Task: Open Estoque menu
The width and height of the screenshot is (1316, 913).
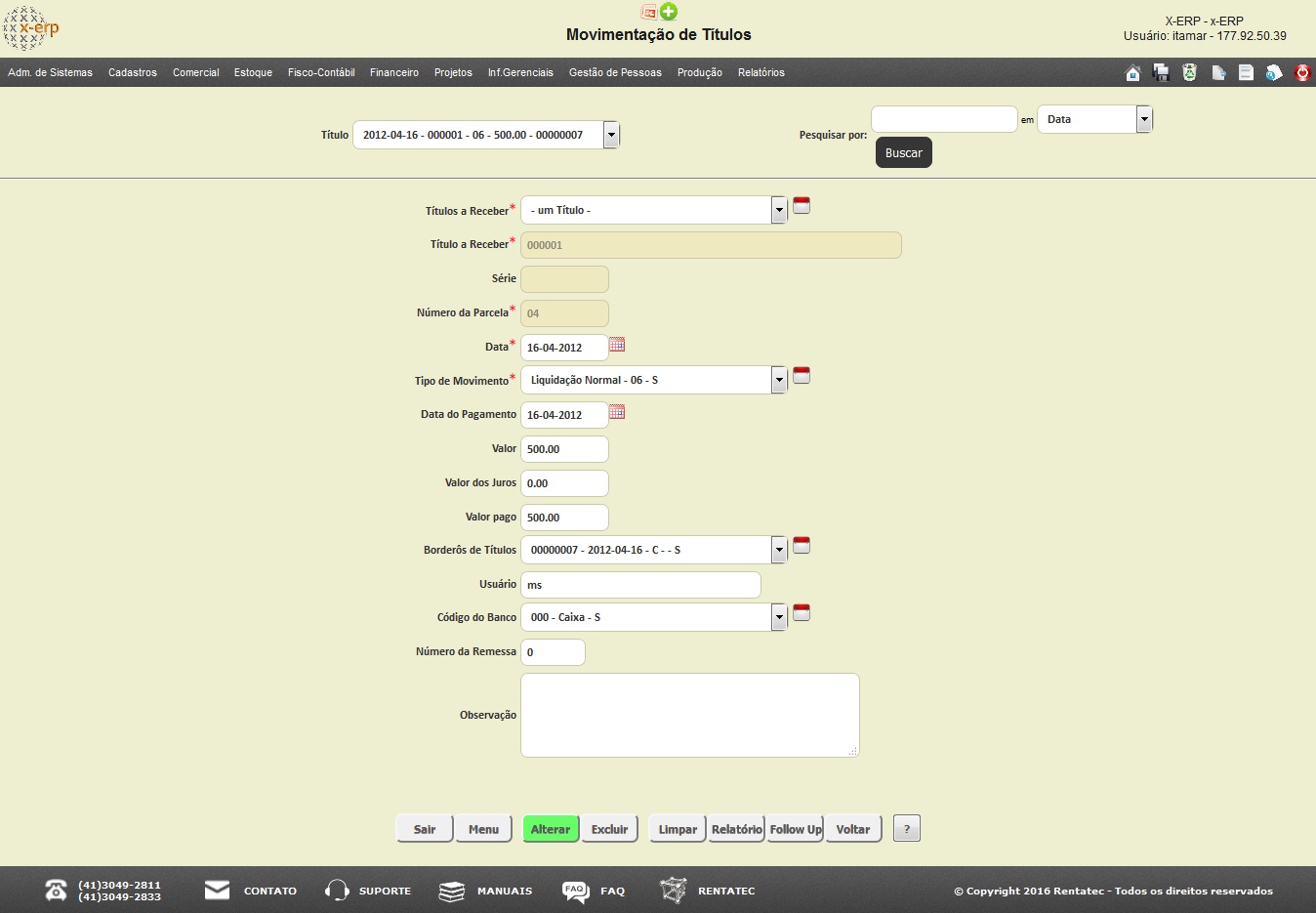Action: (253, 72)
